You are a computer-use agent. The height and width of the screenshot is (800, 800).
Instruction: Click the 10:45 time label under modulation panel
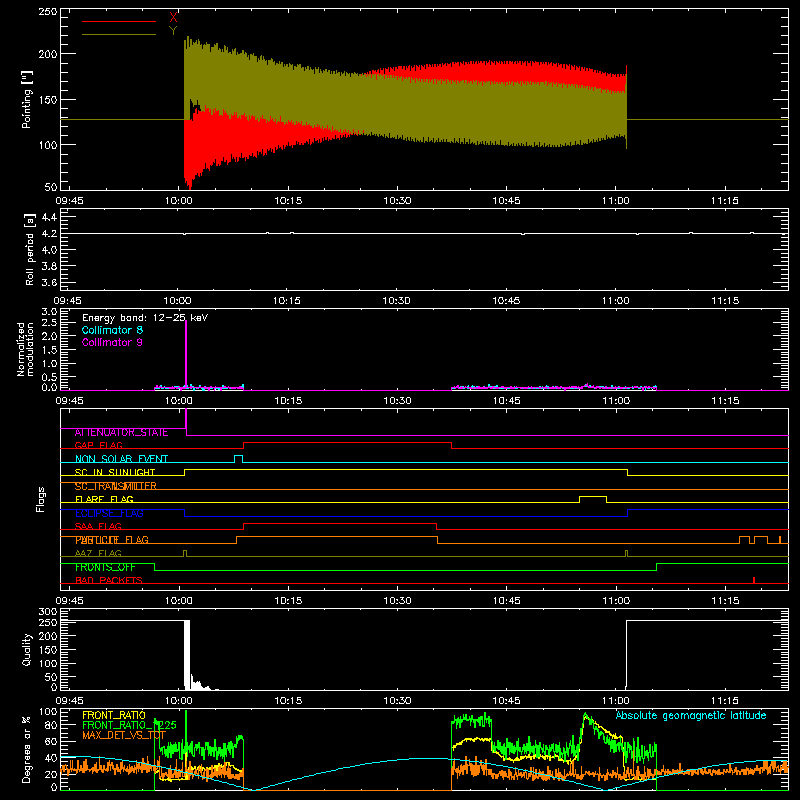pos(506,401)
